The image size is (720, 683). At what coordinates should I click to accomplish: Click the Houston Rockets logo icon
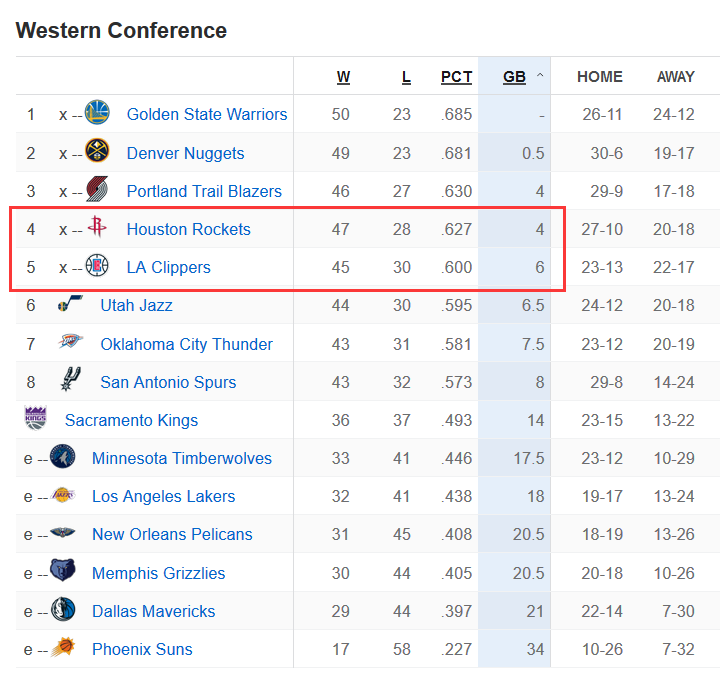coord(97,226)
